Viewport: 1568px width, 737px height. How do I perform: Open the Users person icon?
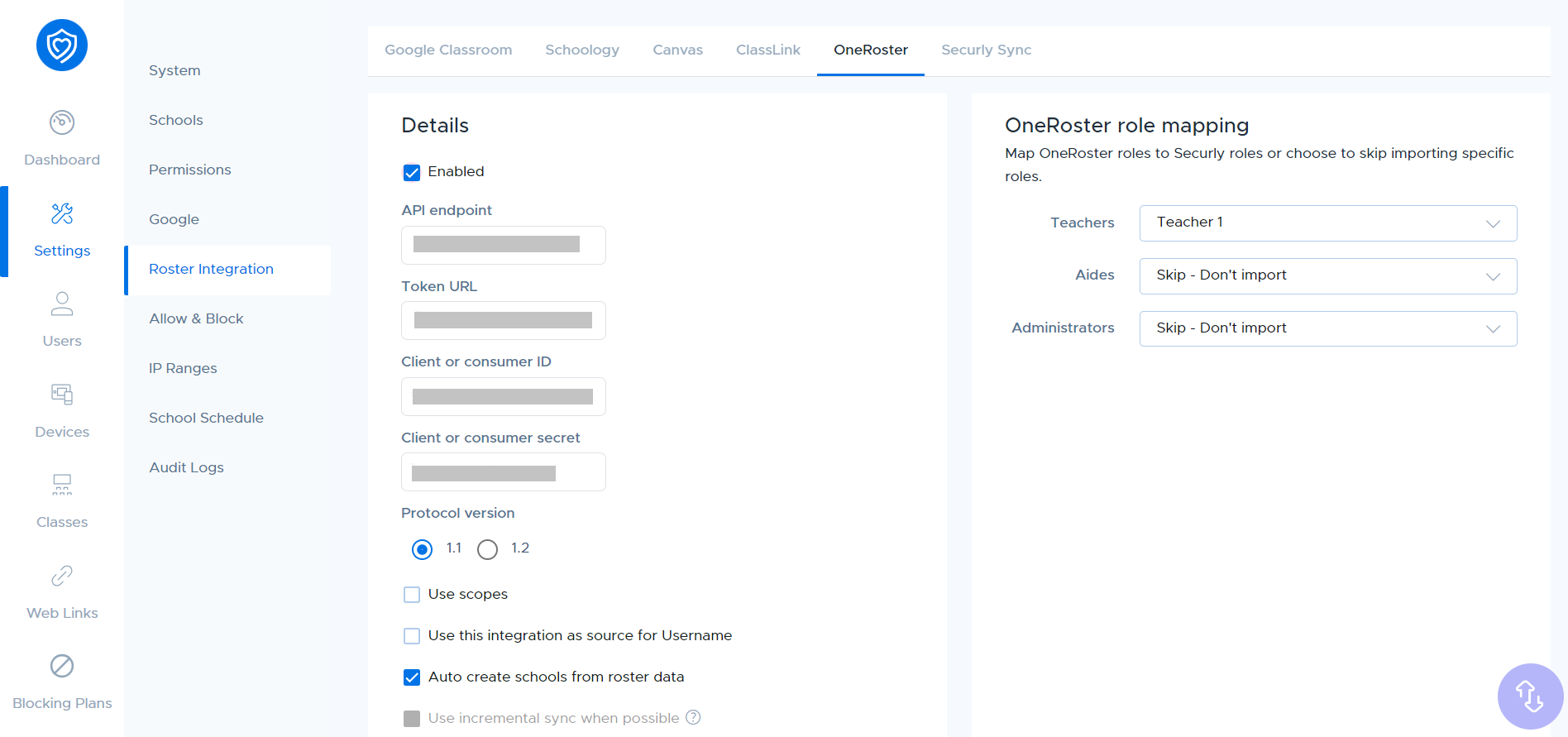(62, 304)
